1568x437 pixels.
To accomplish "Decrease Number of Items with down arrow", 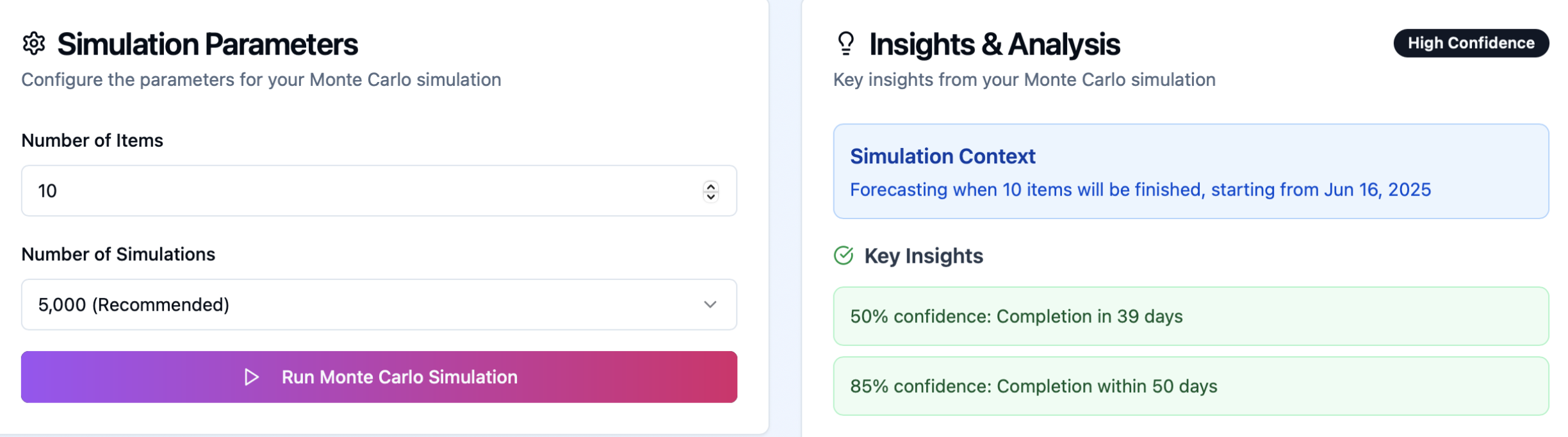I will (710, 197).
